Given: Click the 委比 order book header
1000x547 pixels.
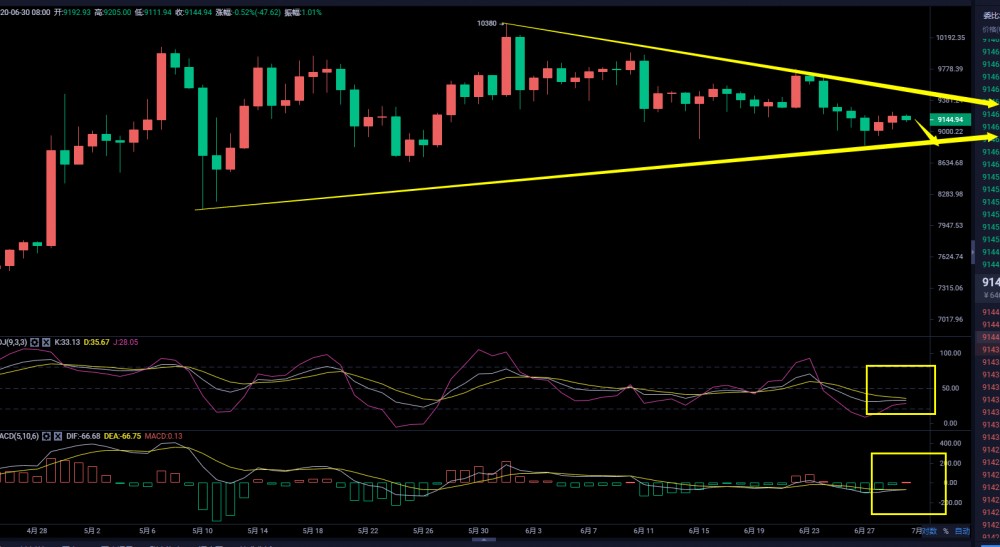Looking at the screenshot, I should tap(989, 16).
